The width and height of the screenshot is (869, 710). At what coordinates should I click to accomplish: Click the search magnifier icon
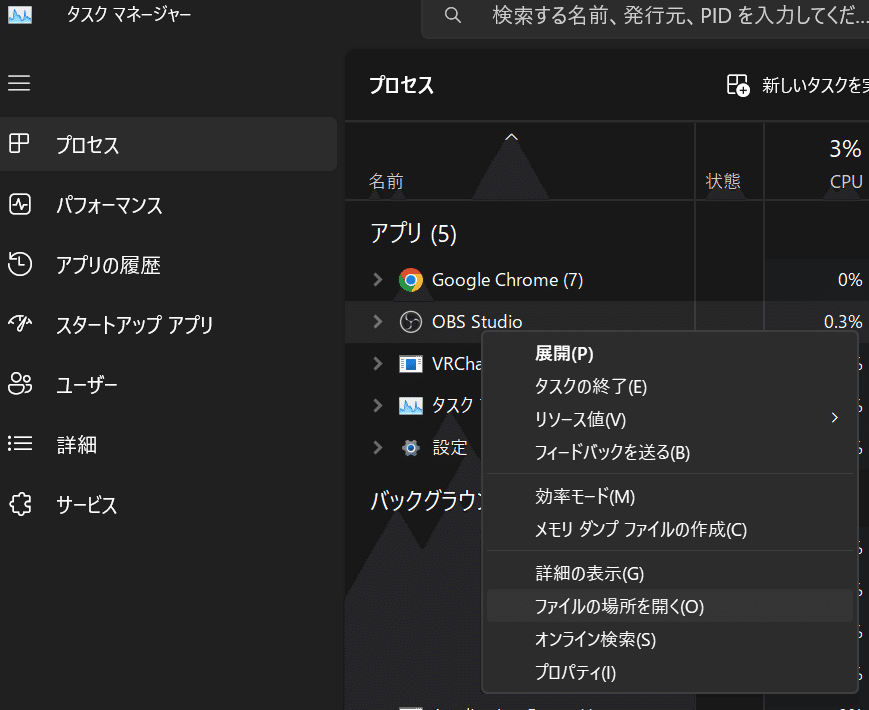pos(452,15)
